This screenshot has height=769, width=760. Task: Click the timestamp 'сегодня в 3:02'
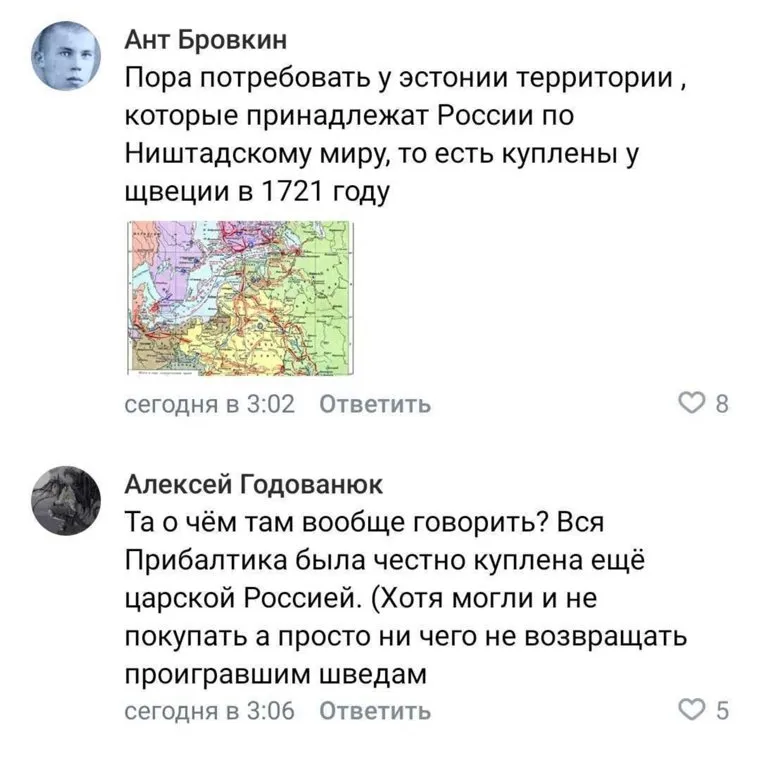click(207, 404)
